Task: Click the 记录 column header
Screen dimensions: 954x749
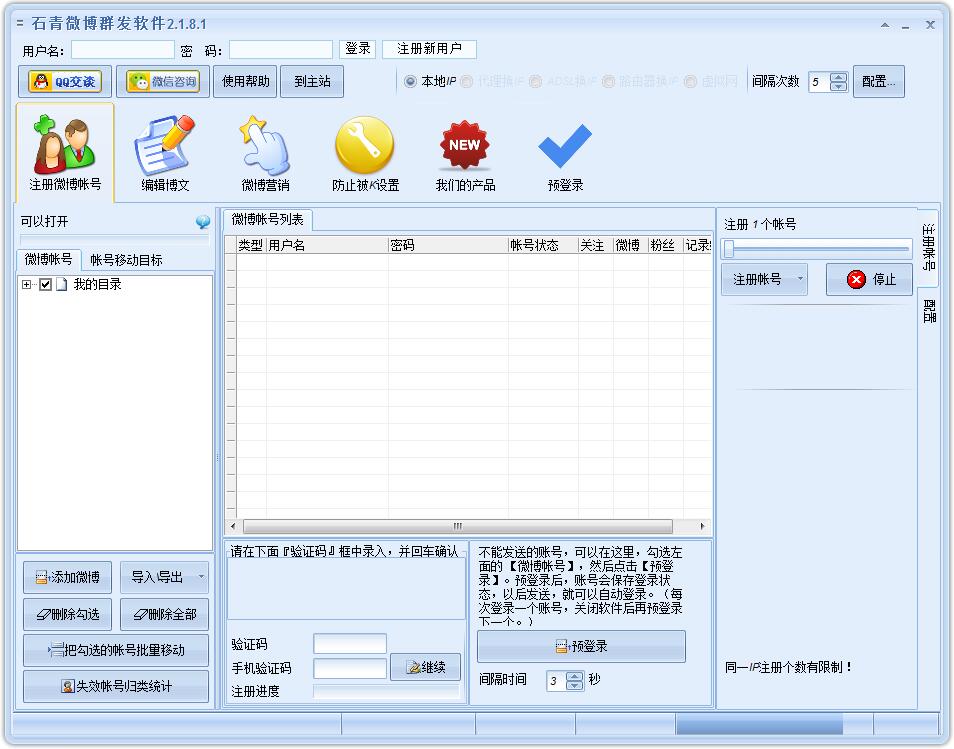Action: pyautogui.click(x=697, y=245)
